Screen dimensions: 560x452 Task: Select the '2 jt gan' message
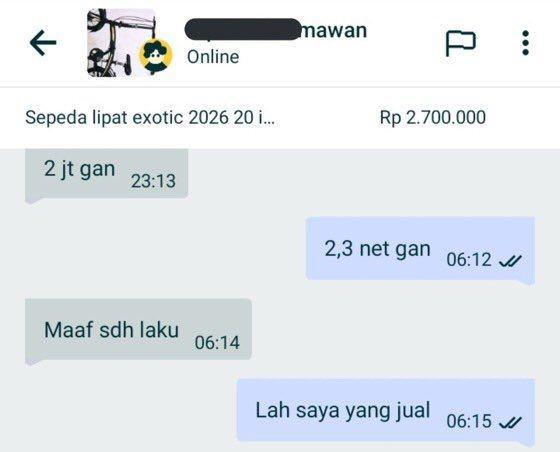(106, 174)
